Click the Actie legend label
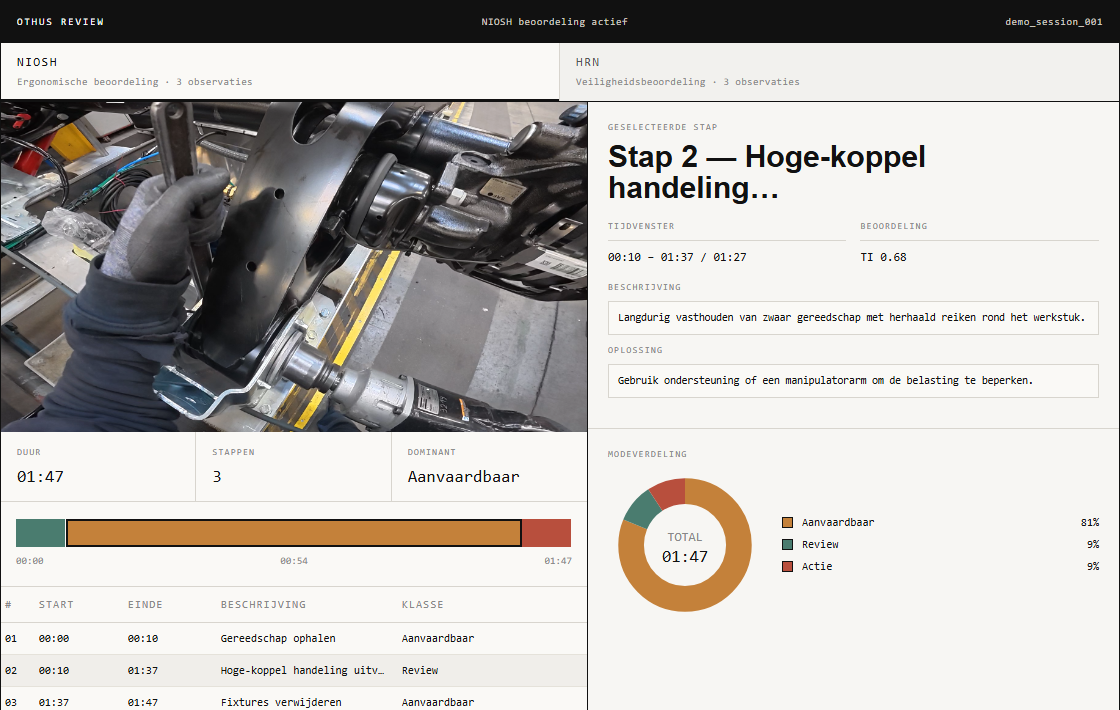This screenshot has height=710, width=1120. [x=816, y=566]
